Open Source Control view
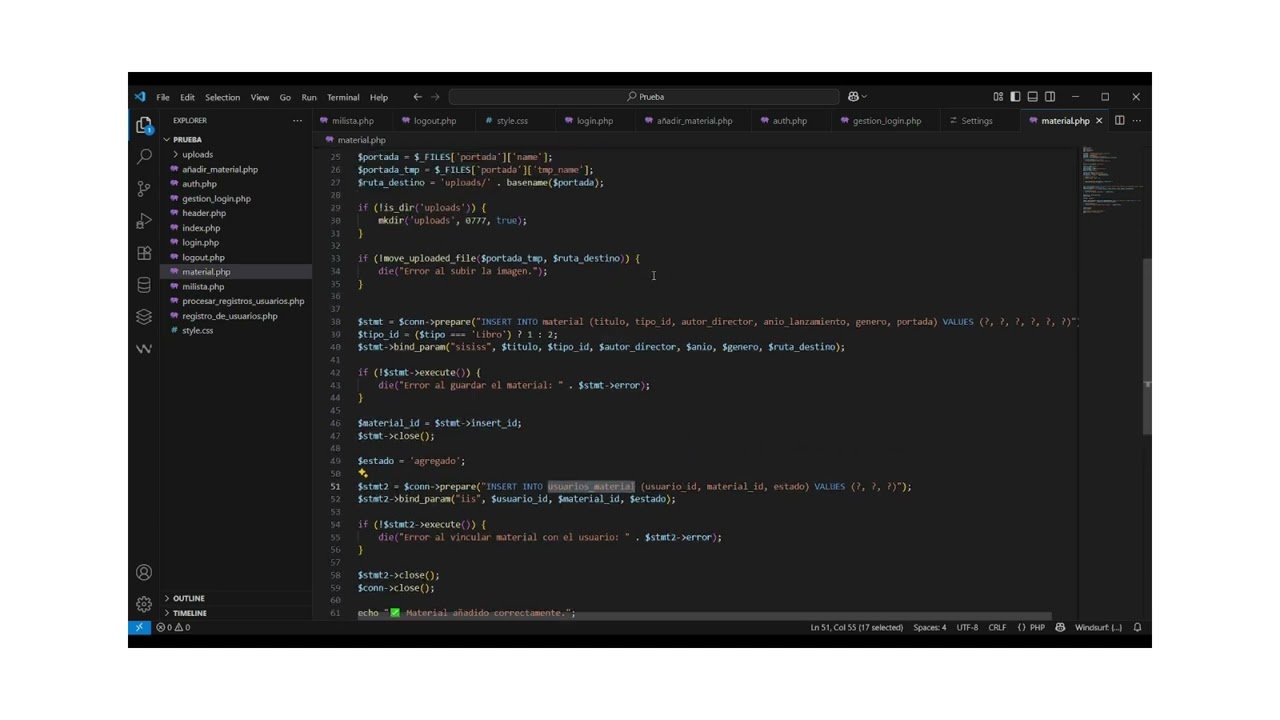The image size is (1280, 720). [x=144, y=188]
